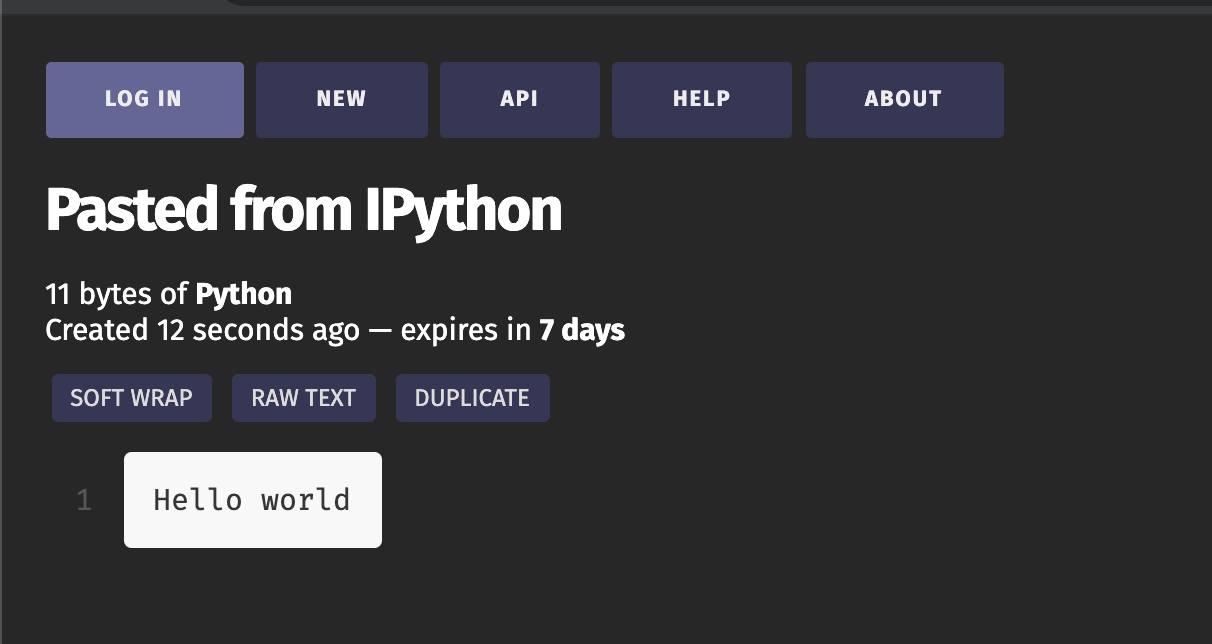Screen dimensions: 1212x644
Task: View the ABOUT page
Action: coord(903,99)
